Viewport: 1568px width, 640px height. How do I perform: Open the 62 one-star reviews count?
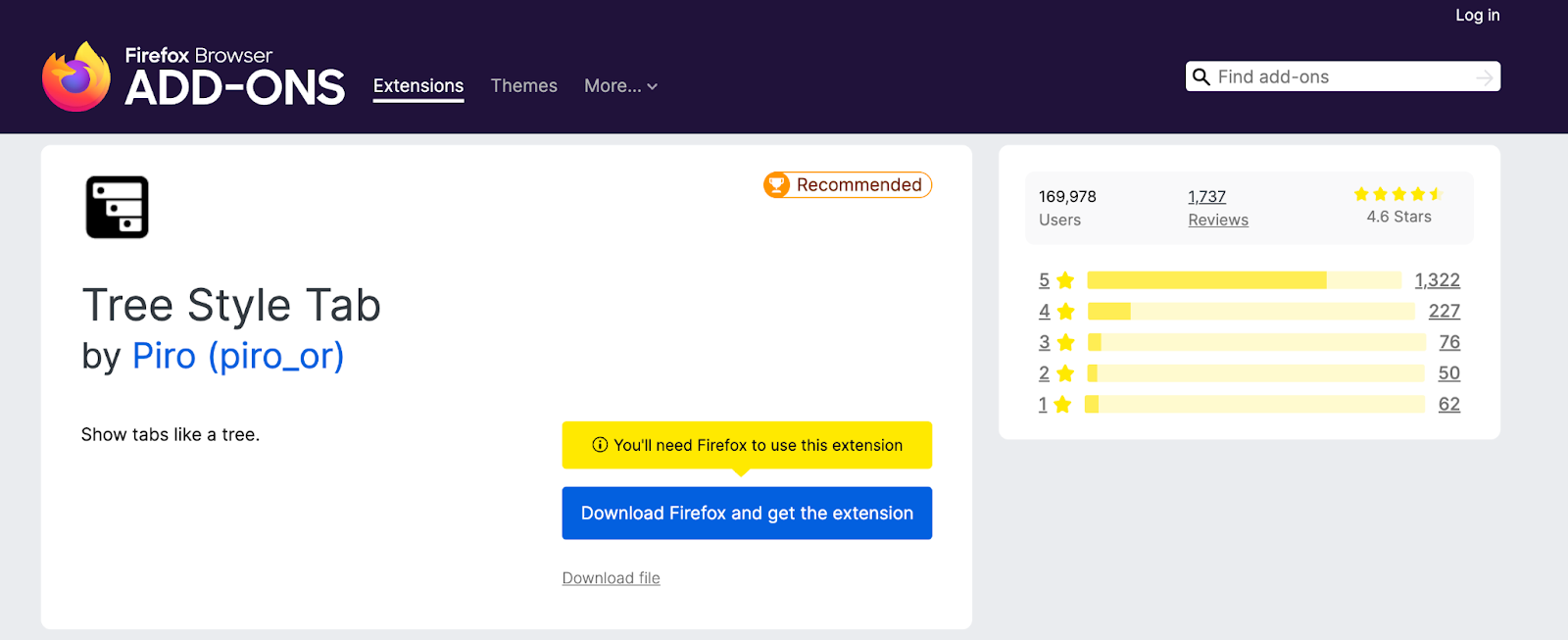[x=1449, y=405]
